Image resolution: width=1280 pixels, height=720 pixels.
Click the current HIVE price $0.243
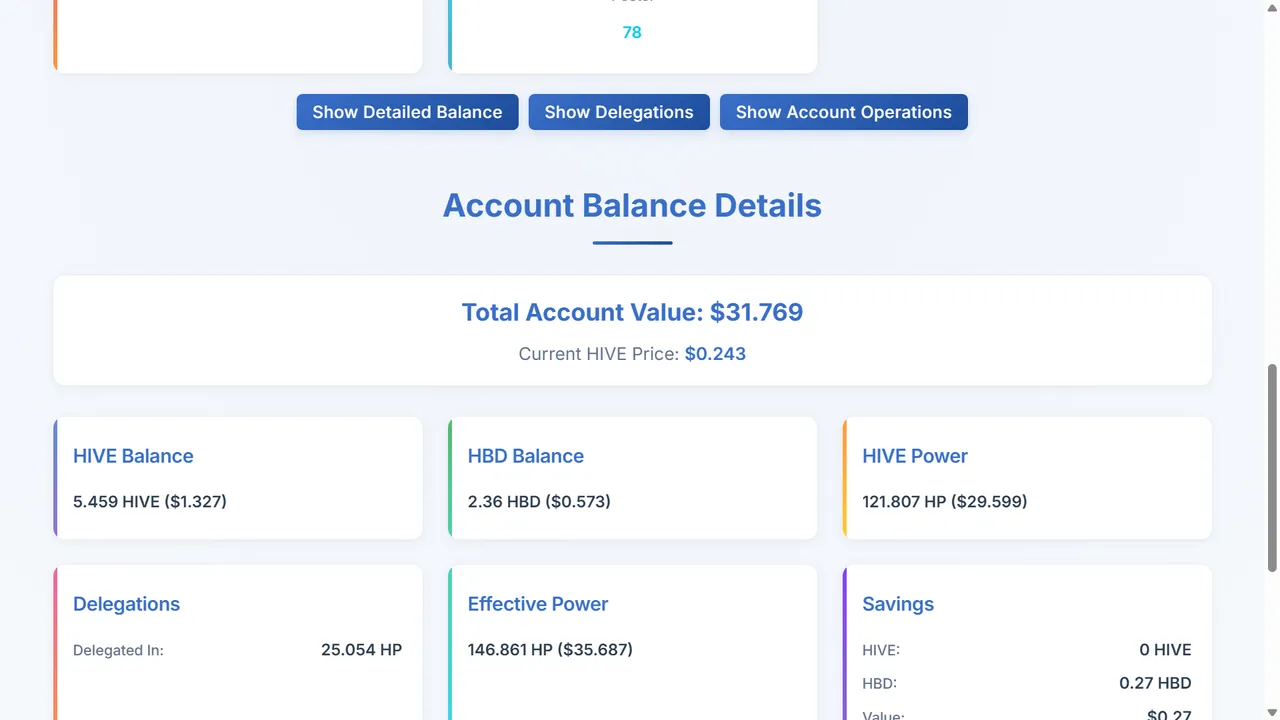coord(715,354)
